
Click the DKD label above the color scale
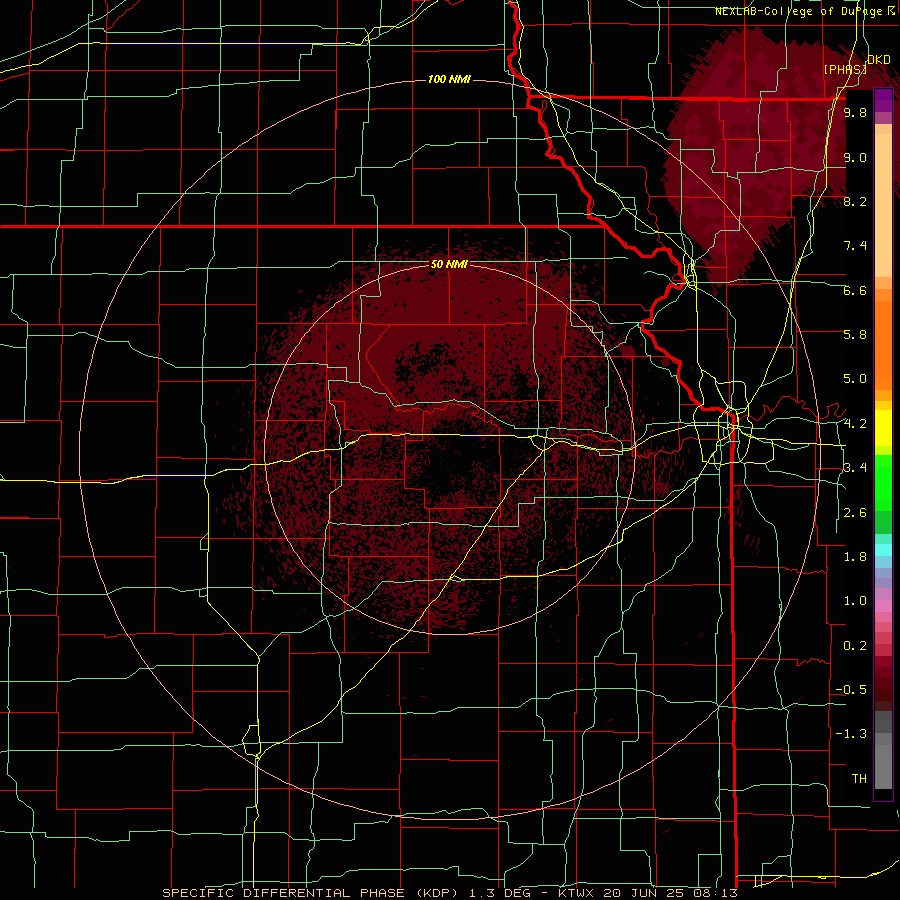click(x=879, y=60)
